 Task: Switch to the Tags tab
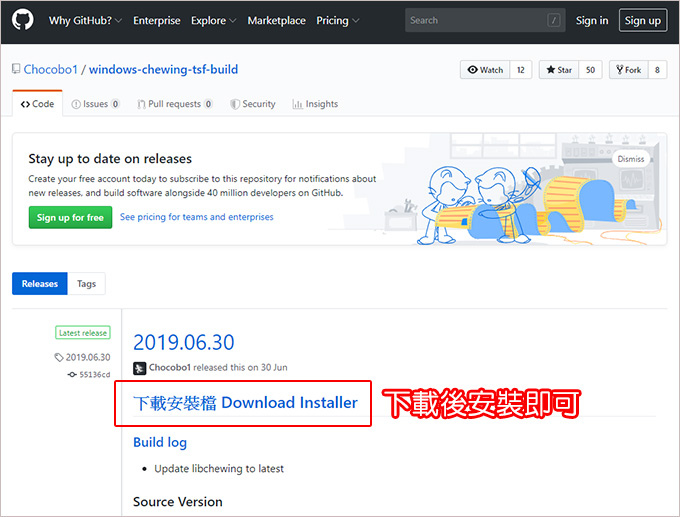86,284
